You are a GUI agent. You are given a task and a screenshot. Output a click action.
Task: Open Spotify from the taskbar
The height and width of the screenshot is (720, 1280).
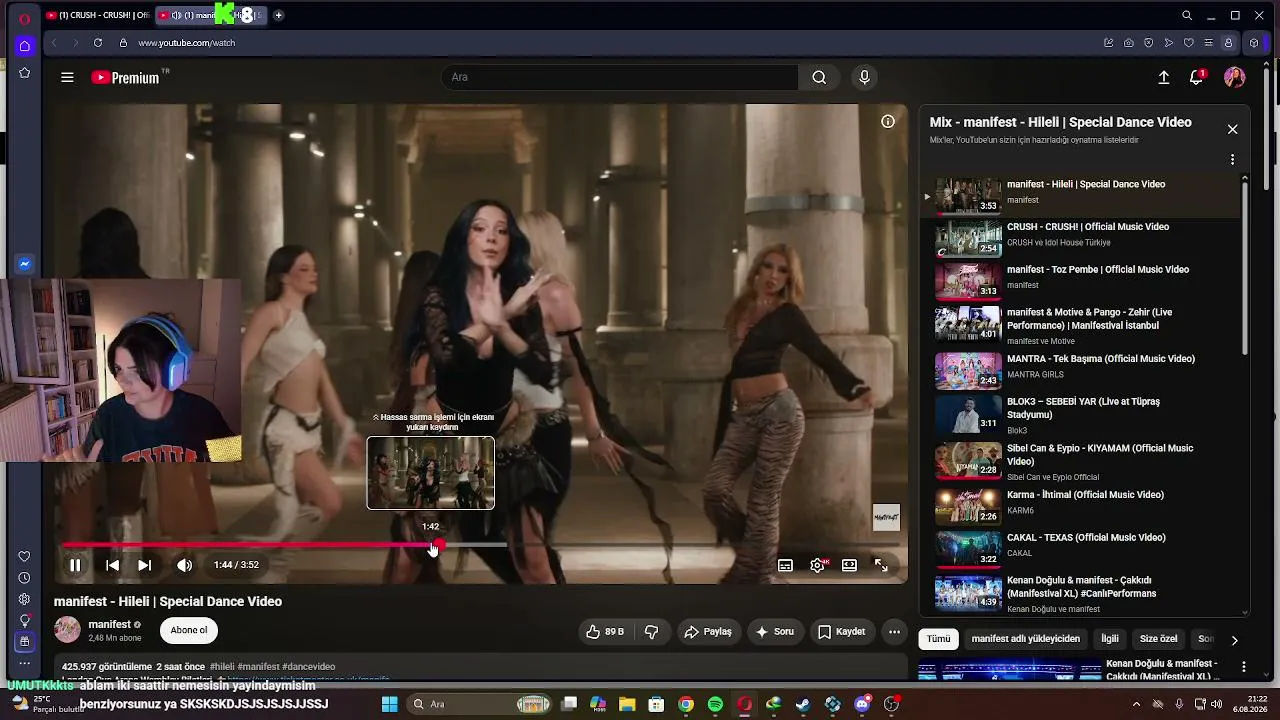pos(715,704)
